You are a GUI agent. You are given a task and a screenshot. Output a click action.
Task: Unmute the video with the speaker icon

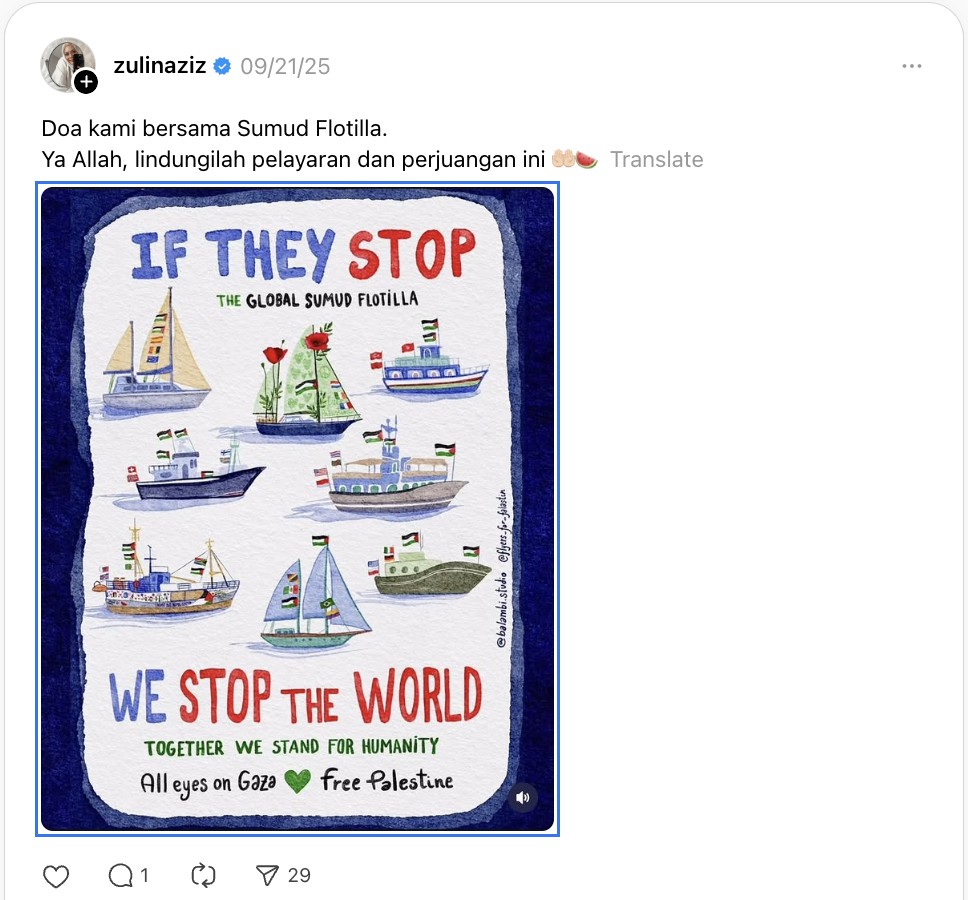pos(522,797)
